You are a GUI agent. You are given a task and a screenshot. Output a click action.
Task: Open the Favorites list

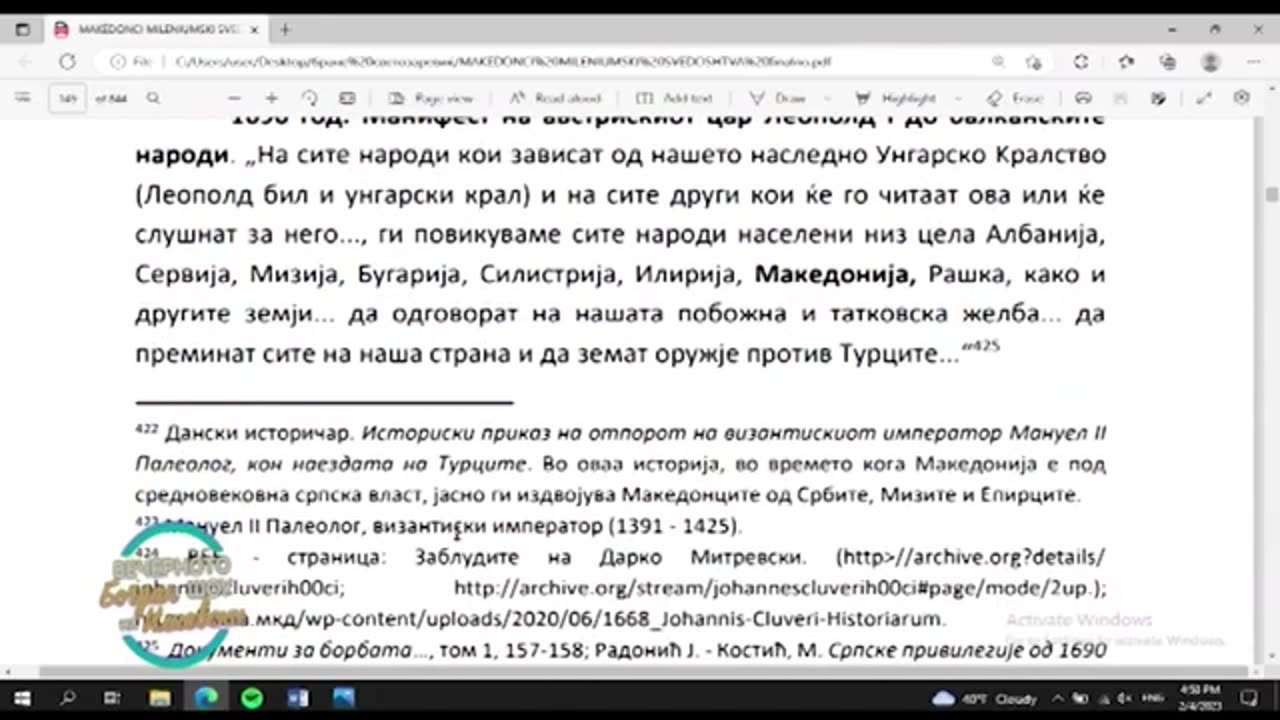(1127, 62)
